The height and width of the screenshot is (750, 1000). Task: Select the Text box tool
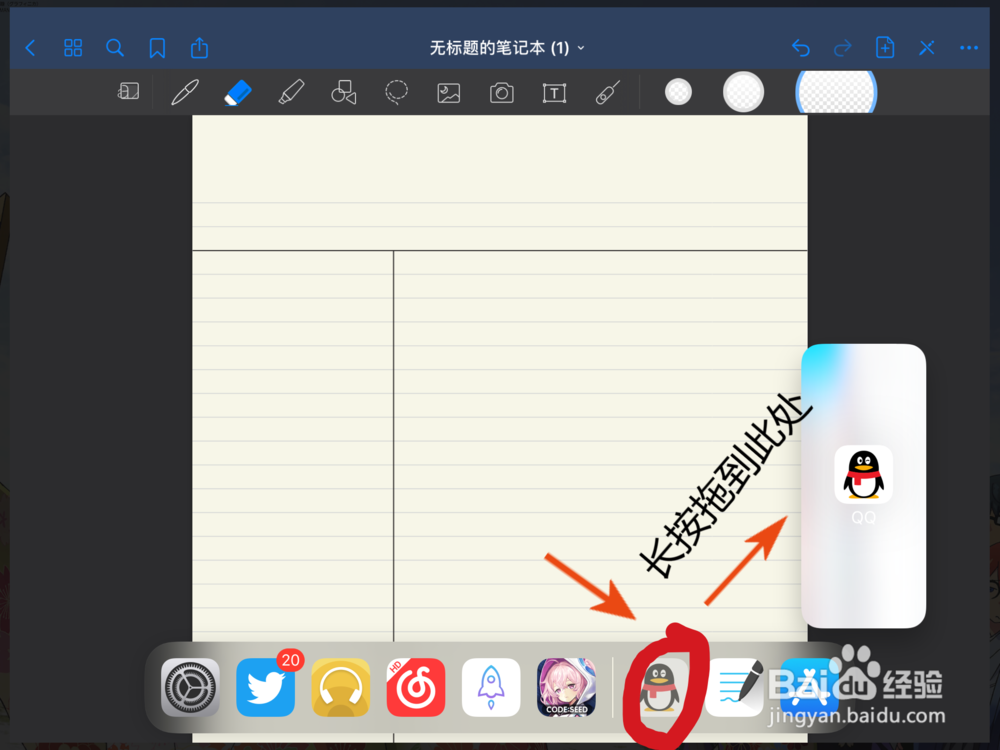pyautogui.click(x=554, y=93)
